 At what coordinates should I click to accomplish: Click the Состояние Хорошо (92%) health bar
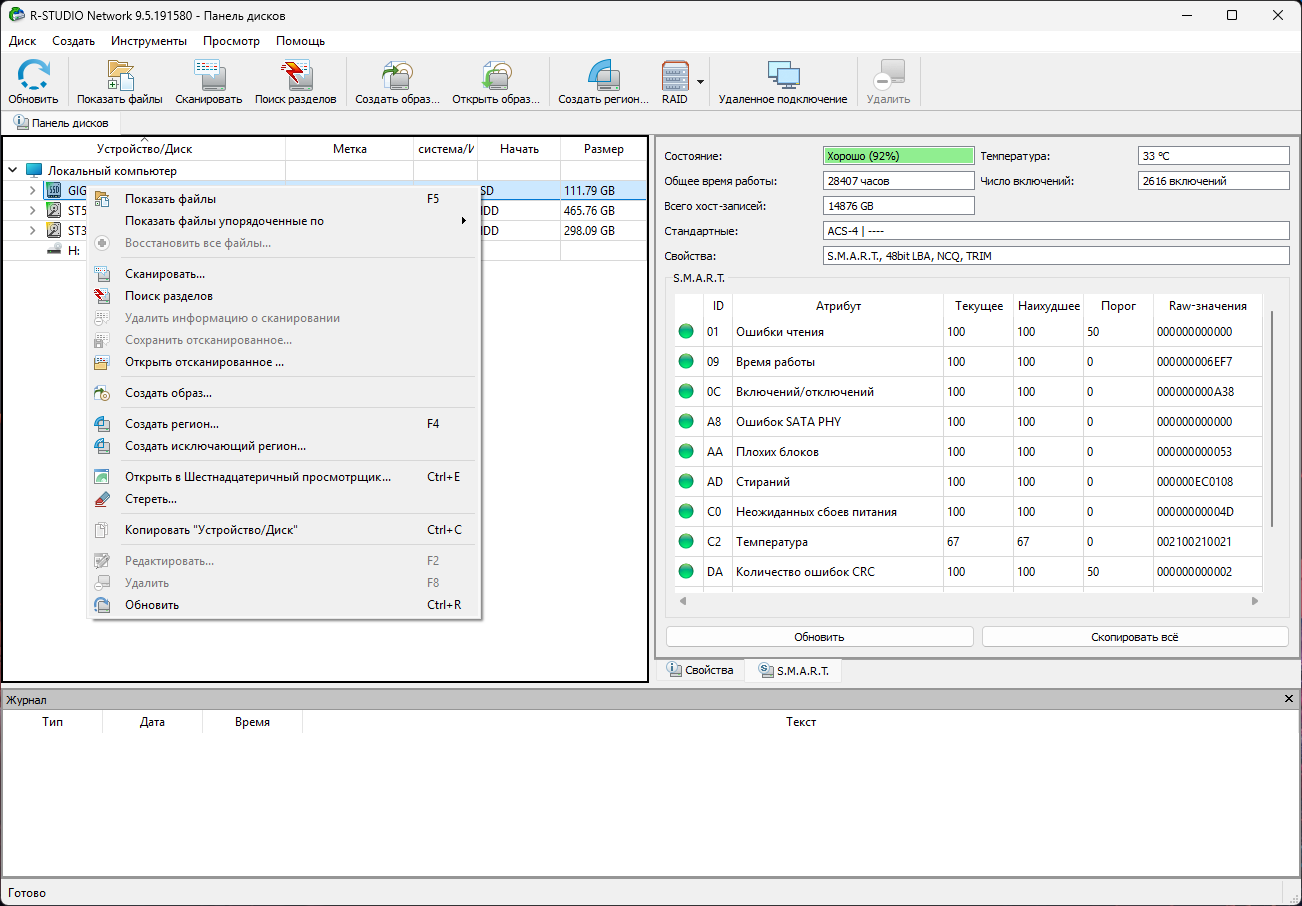898,156
